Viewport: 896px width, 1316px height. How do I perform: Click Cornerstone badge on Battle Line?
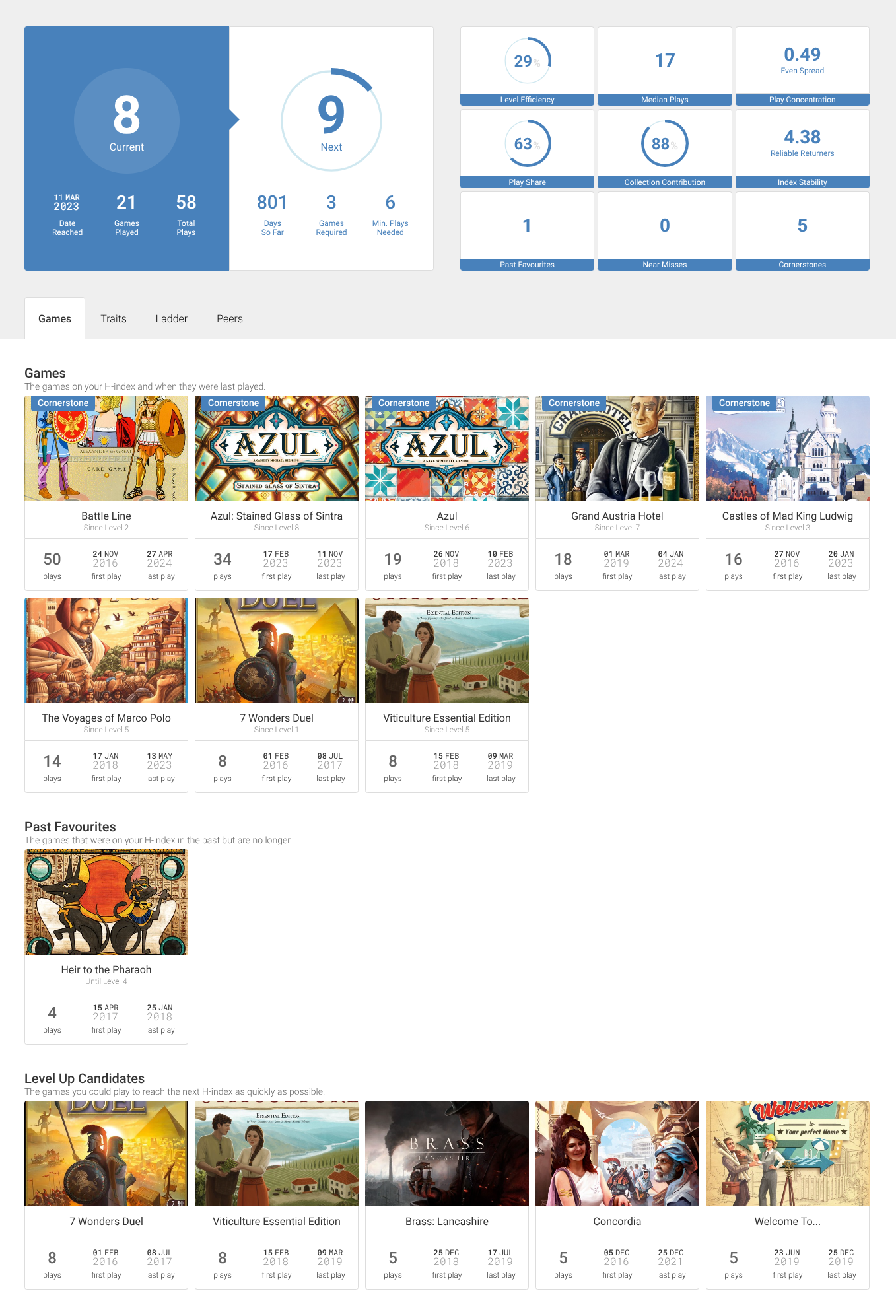click(63, 403)
